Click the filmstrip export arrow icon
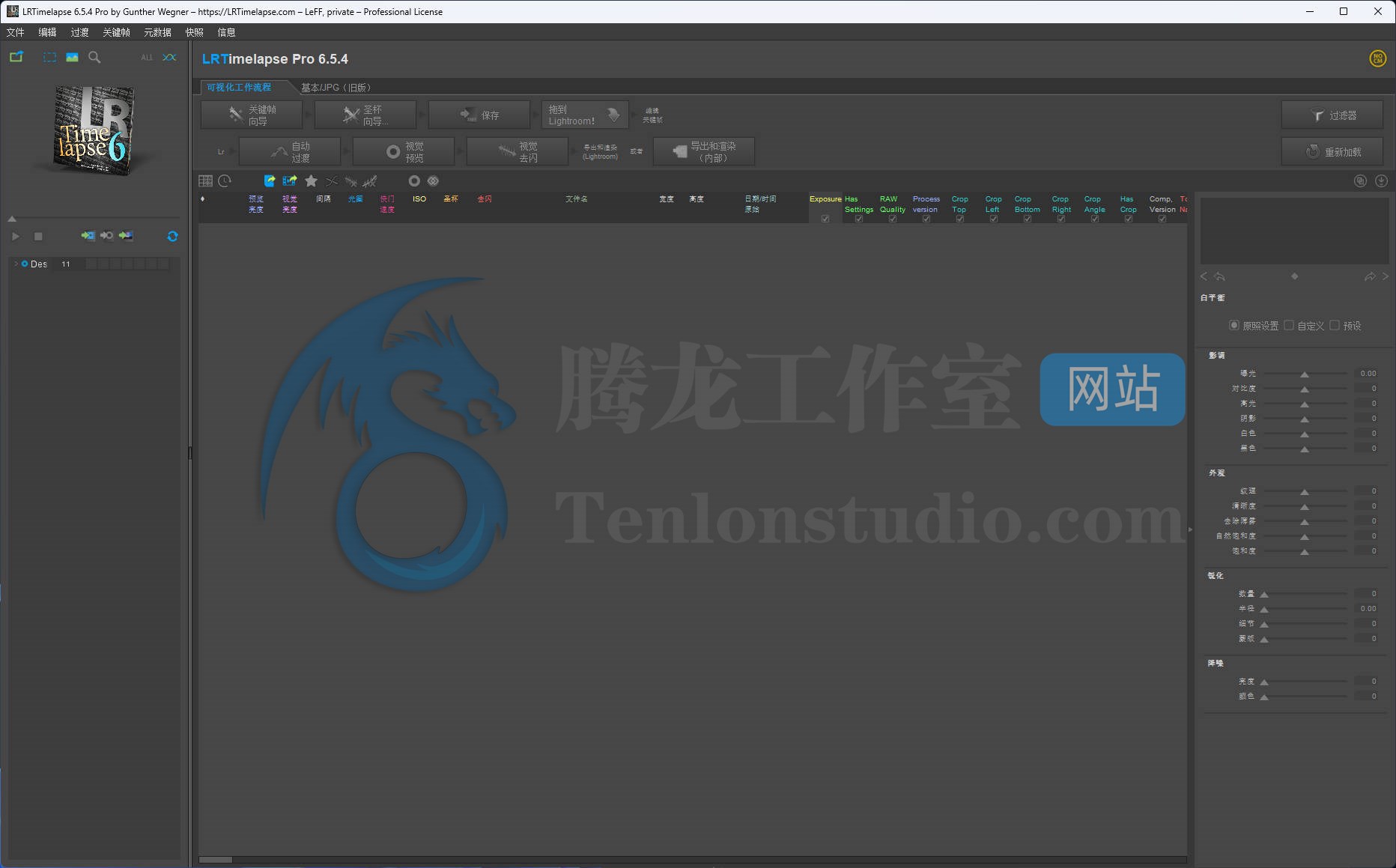The width and height of the screenshot is (1396, 868). coord(290,181)
